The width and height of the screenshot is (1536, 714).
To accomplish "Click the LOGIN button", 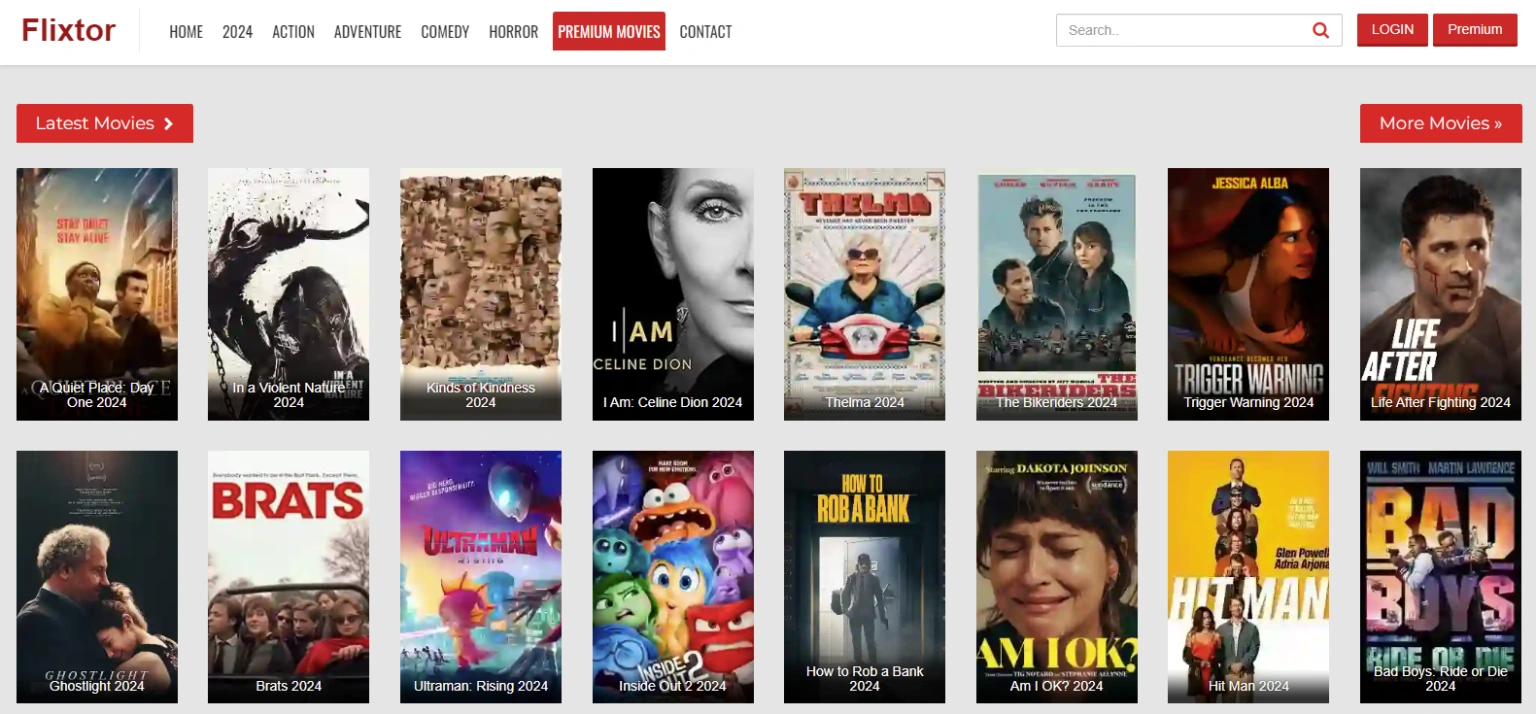I will point(1392,30).
